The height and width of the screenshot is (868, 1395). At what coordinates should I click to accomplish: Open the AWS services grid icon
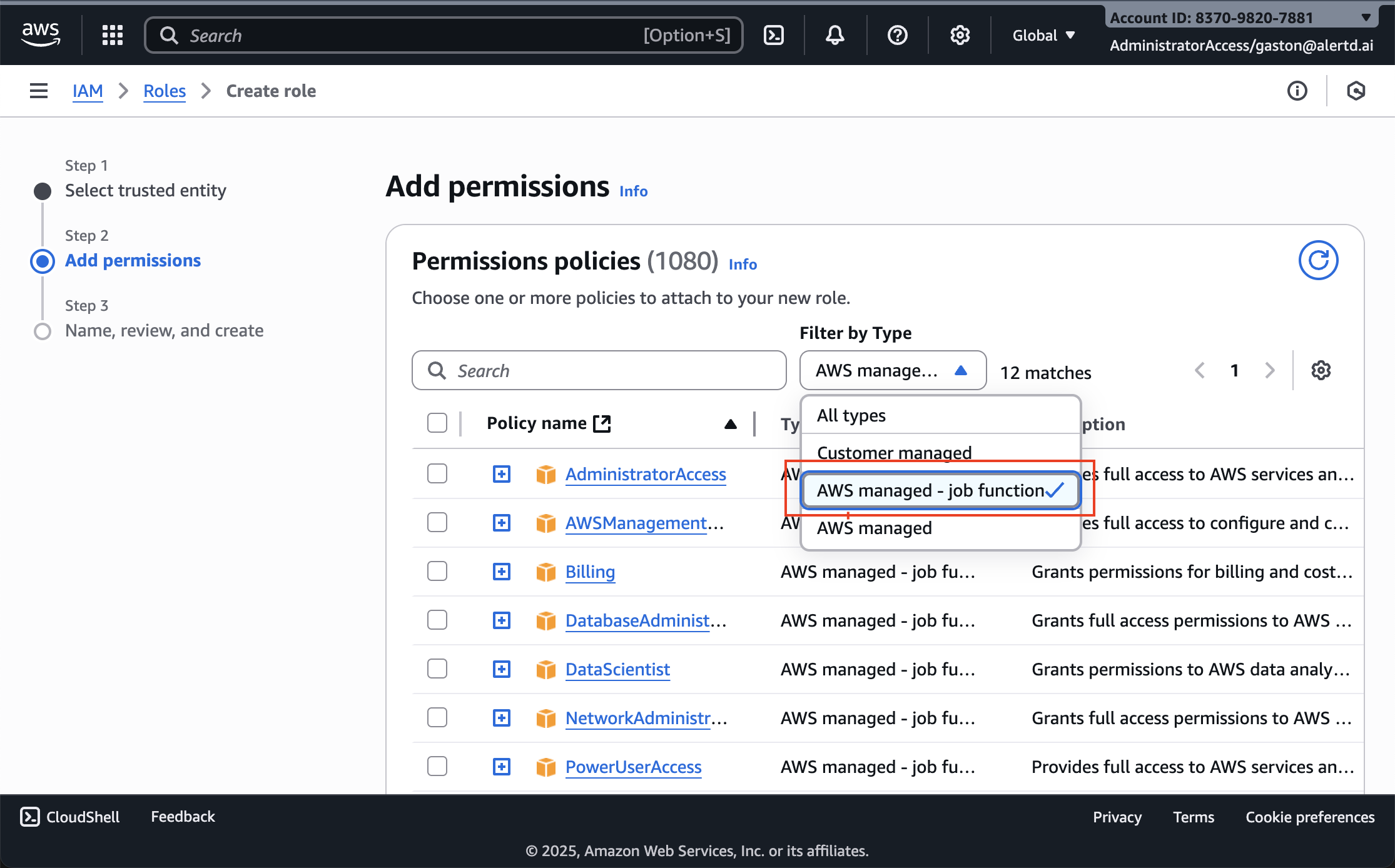113,35
